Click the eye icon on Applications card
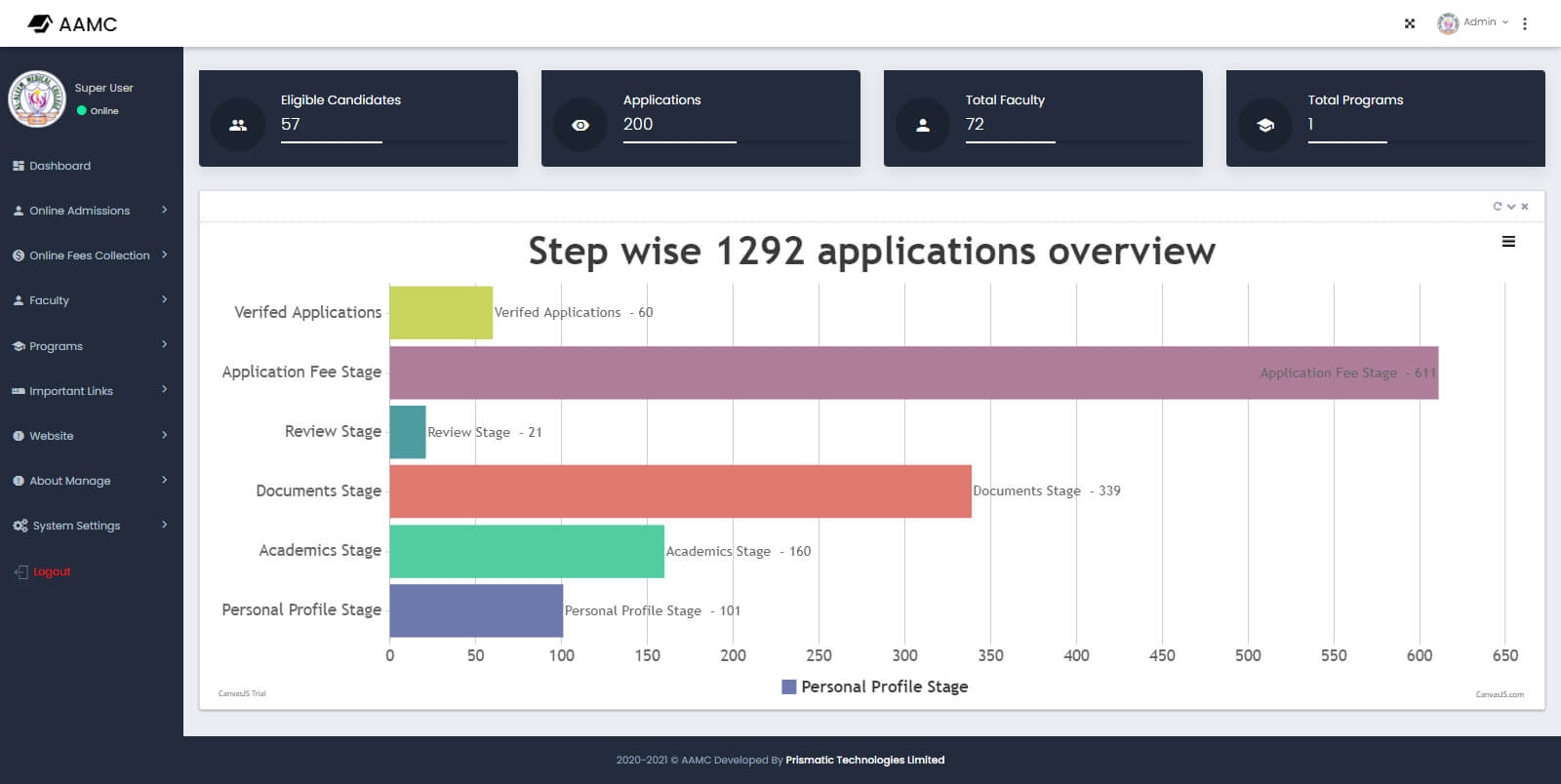Image resolution: width=1561 pixels, height=784 pixels. coord(580,125)
